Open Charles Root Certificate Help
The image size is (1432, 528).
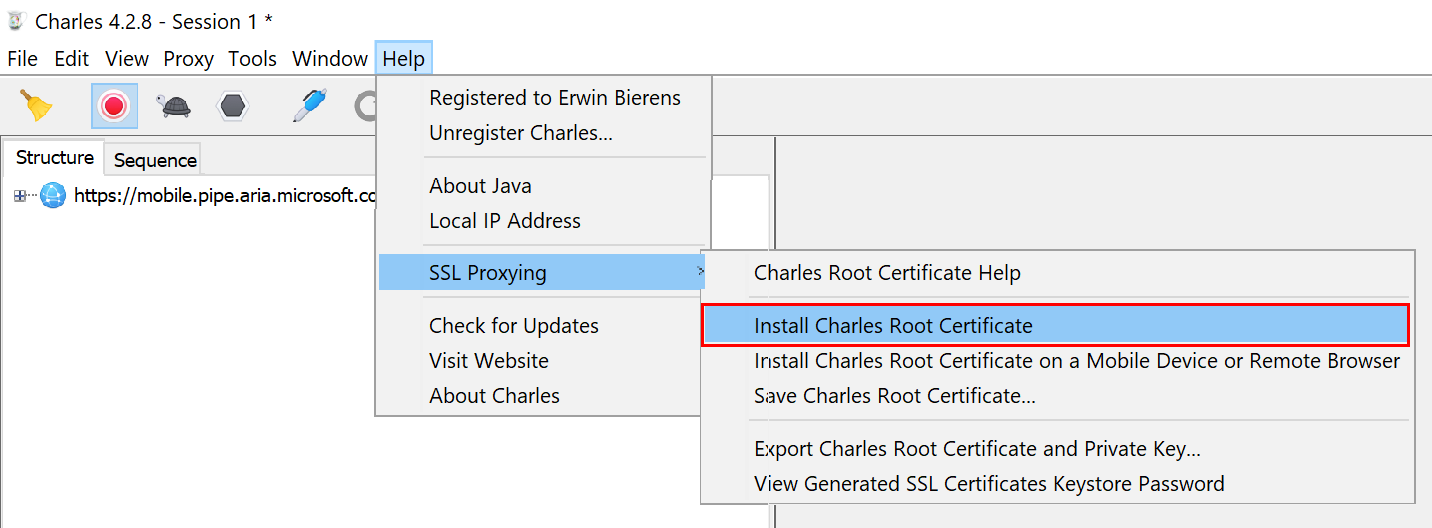click(x=886, y=273)
